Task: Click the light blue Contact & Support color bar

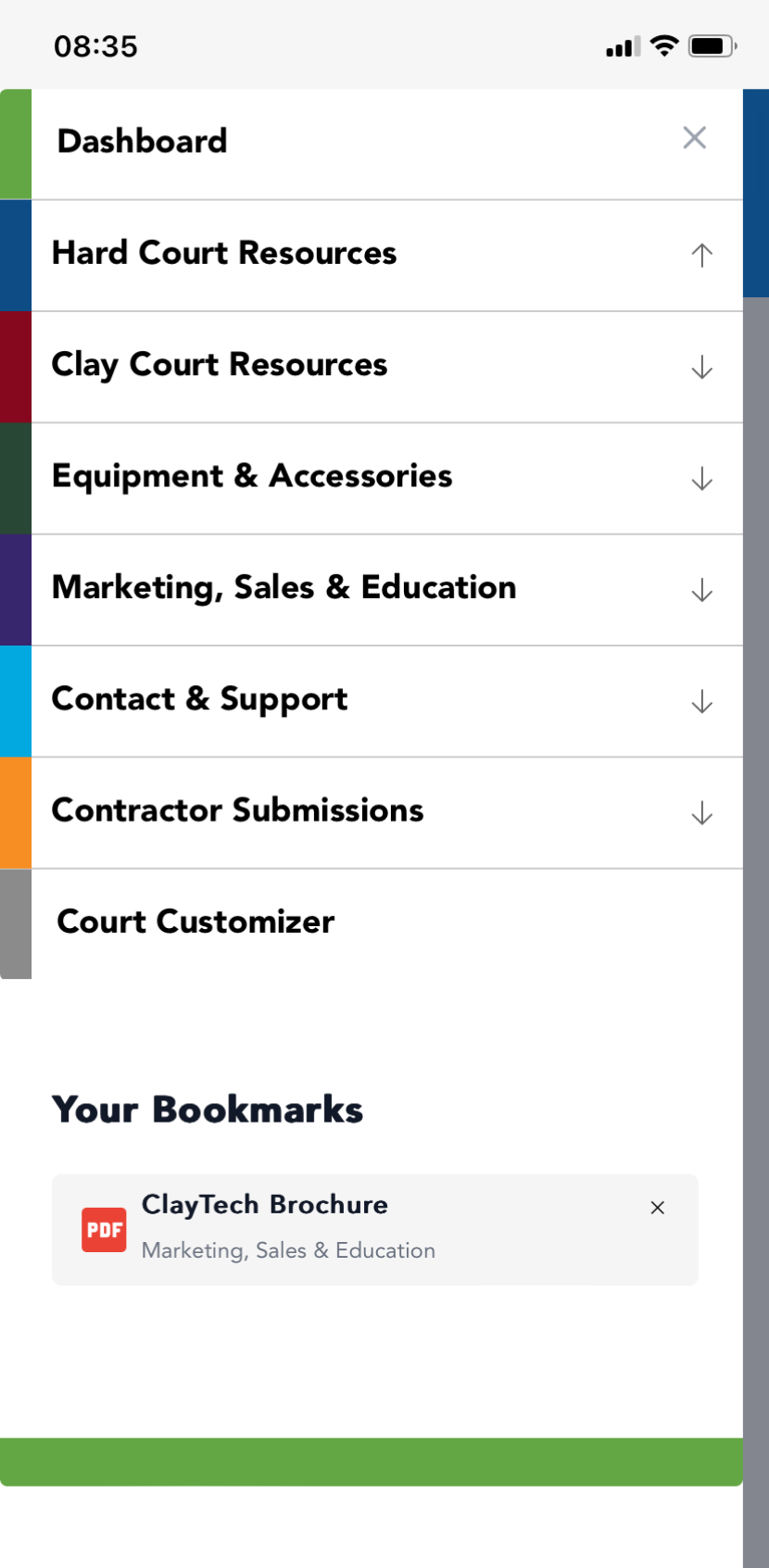Action: 16,701
